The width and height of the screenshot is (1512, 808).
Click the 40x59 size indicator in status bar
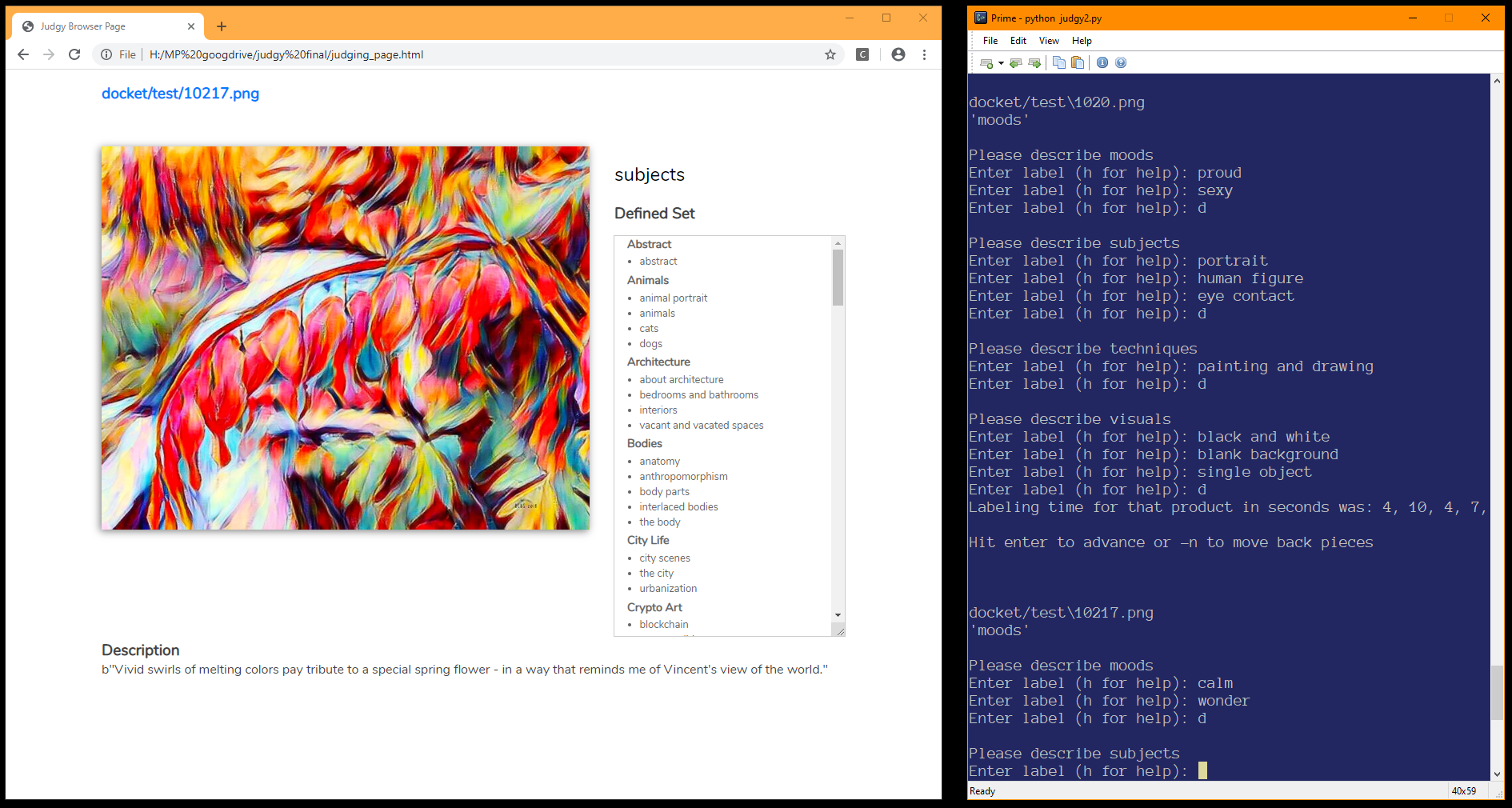1464,791
